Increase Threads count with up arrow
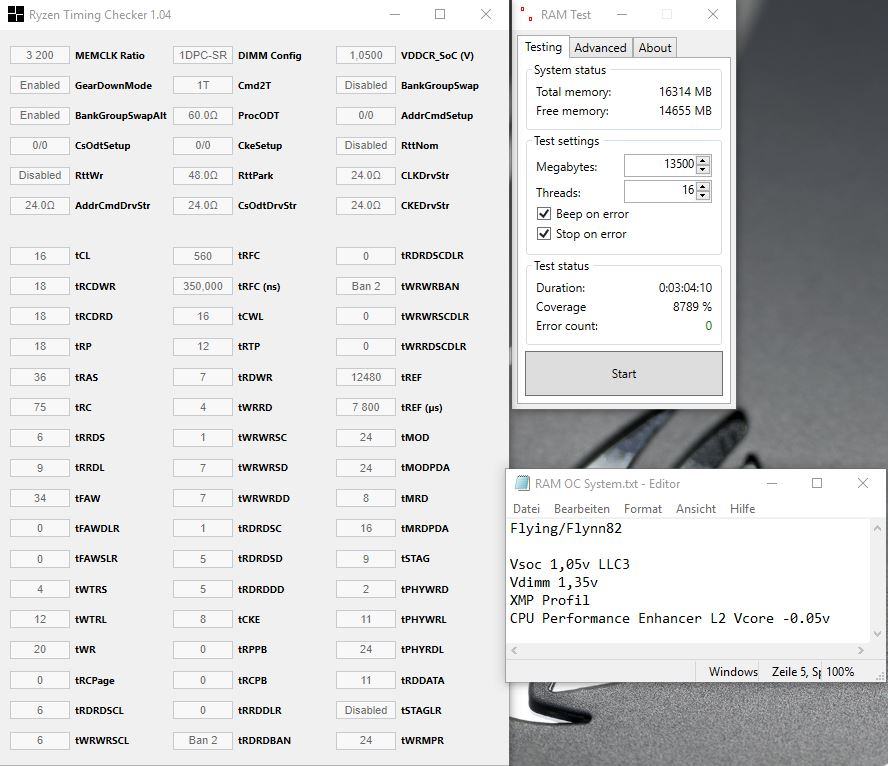 click(x=703, y=186)
